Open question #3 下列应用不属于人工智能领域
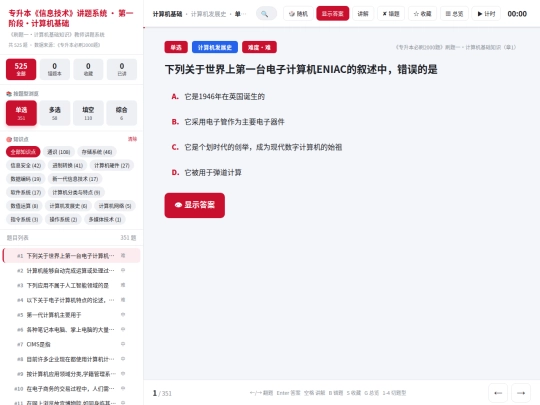 (x=71, y=285)
